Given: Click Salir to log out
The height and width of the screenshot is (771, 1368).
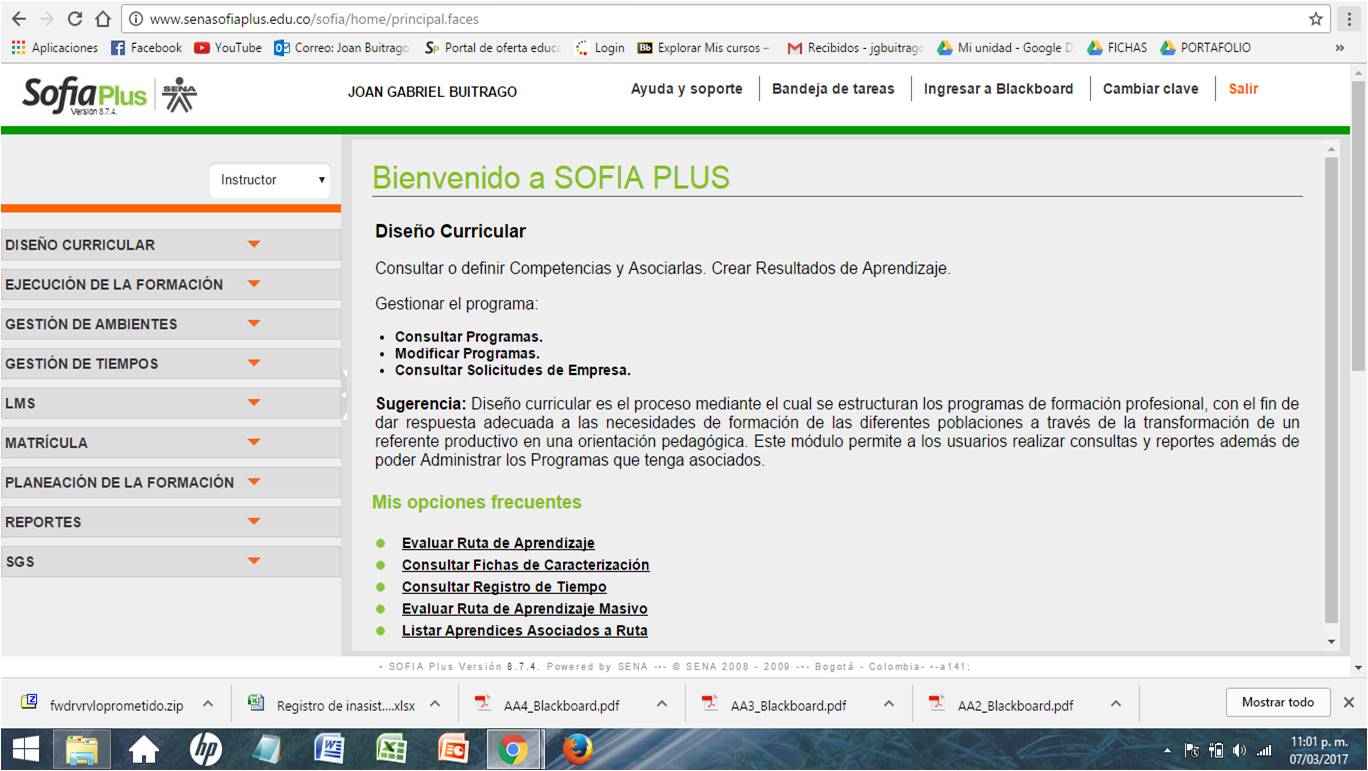Looking at the screenshot, I should (1243, 89).
